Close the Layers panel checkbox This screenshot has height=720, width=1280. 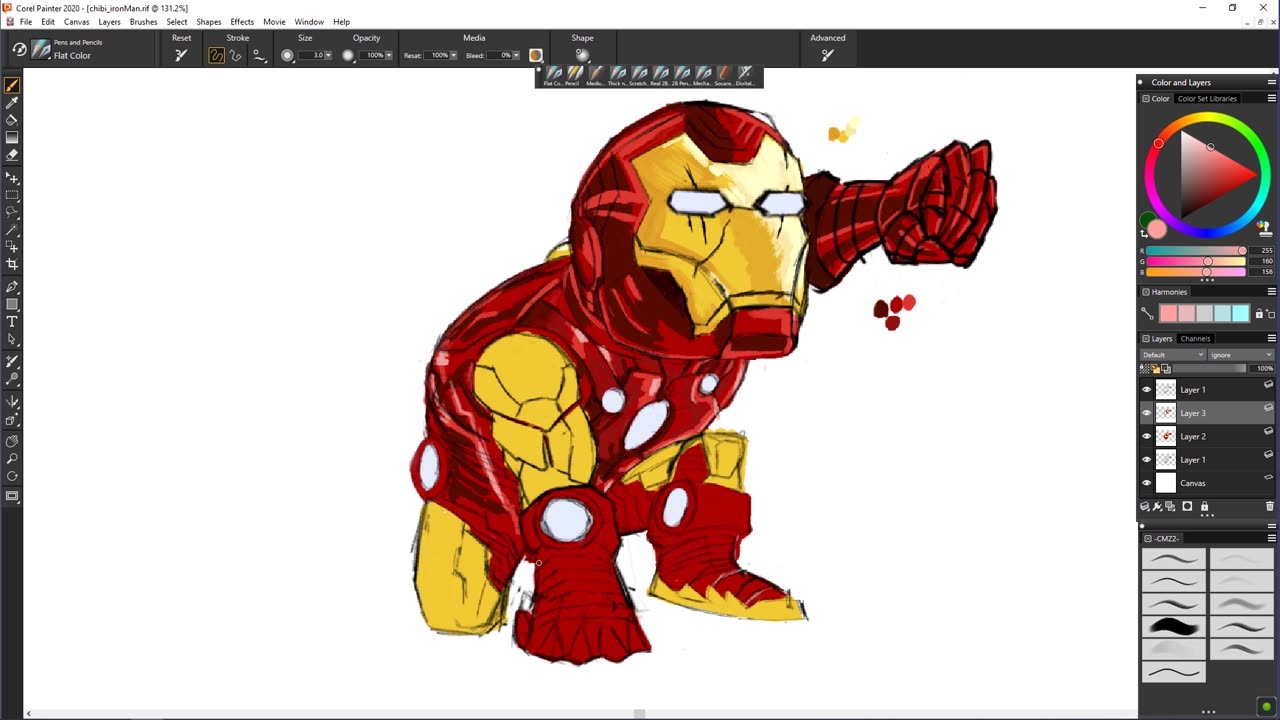[x=1146, y=338]
